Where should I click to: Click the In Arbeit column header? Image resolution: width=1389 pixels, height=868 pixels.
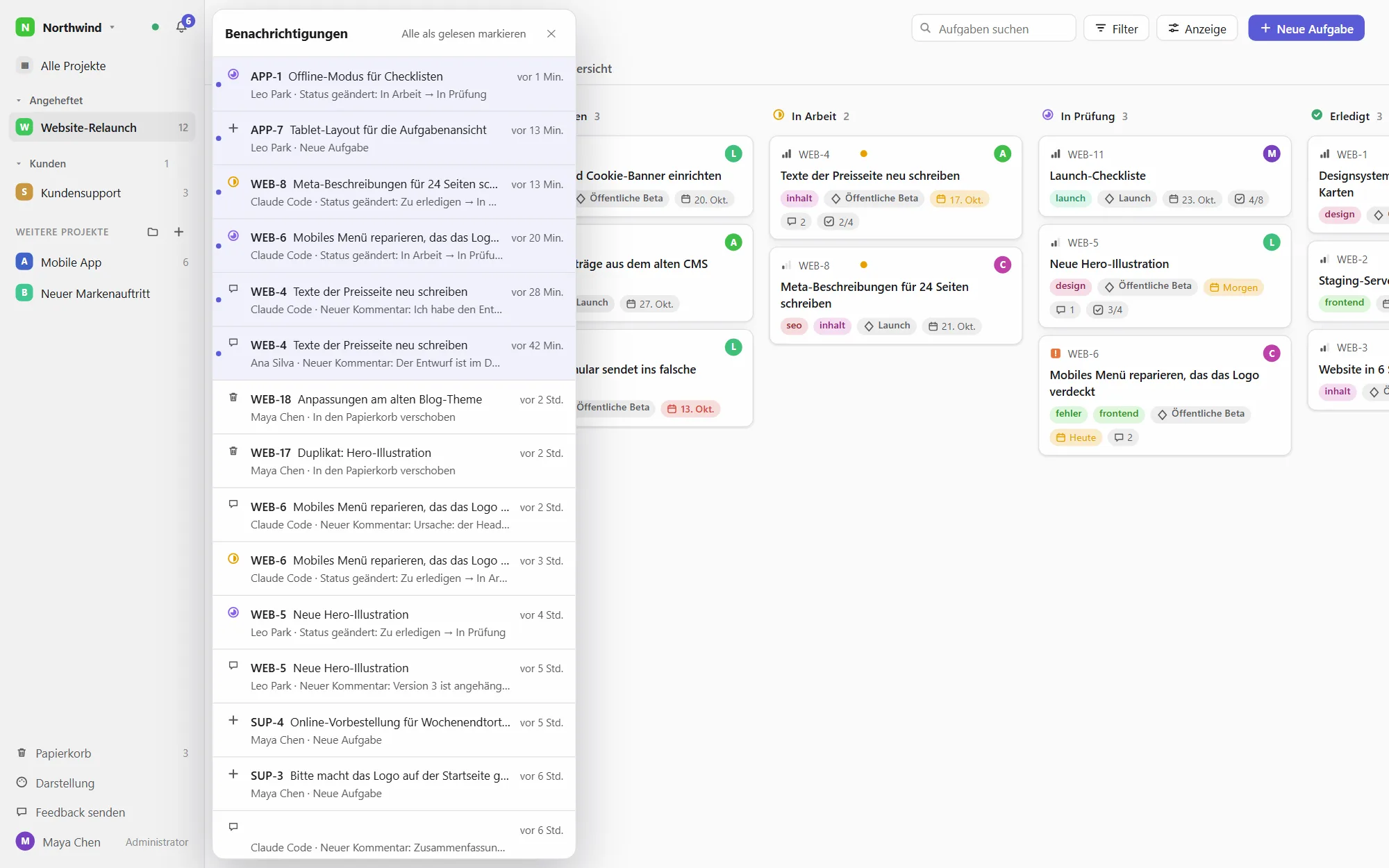click(812, 116)
